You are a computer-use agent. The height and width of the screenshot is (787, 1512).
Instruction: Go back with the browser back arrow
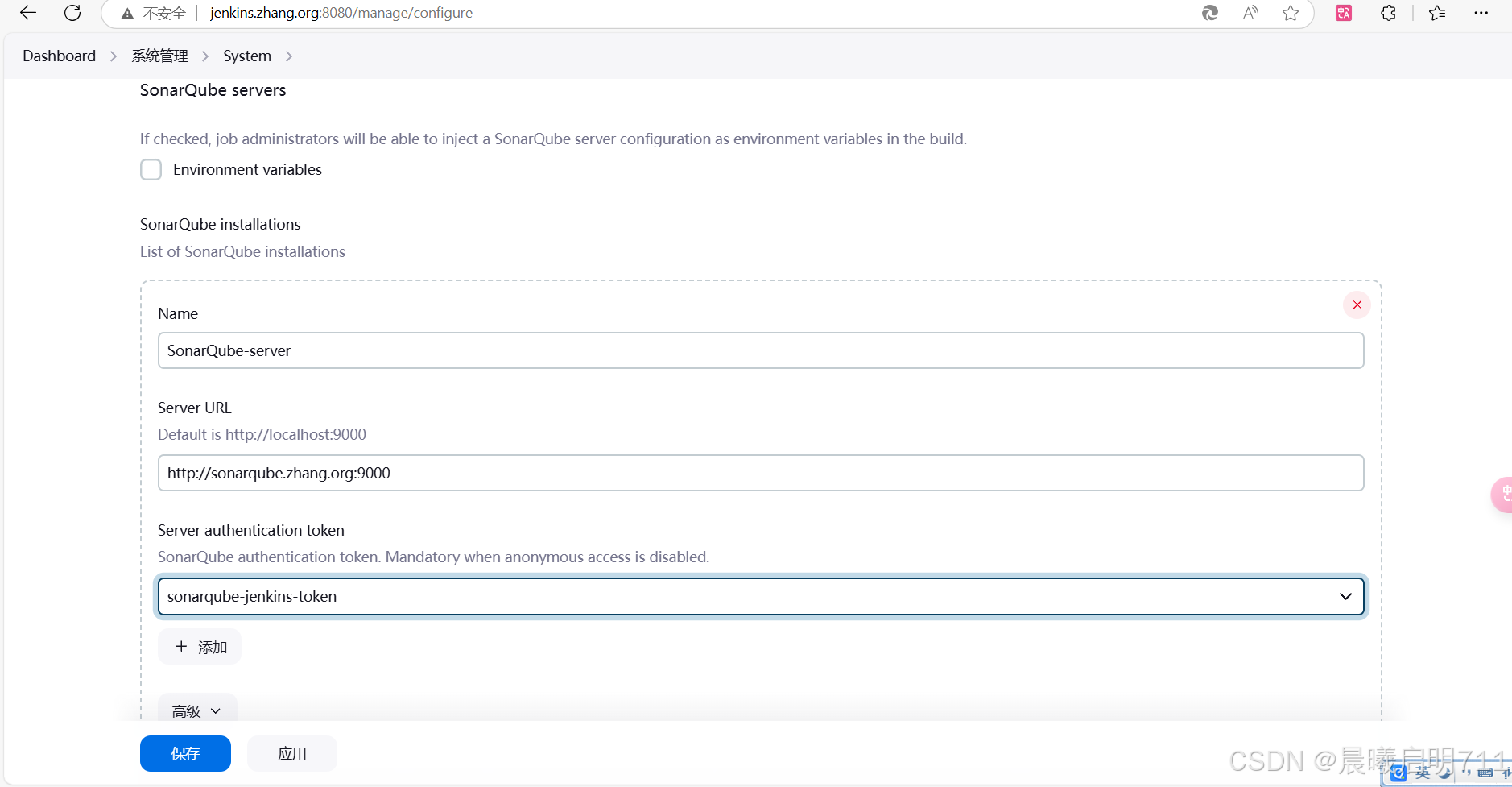click(x=28, y=13)
